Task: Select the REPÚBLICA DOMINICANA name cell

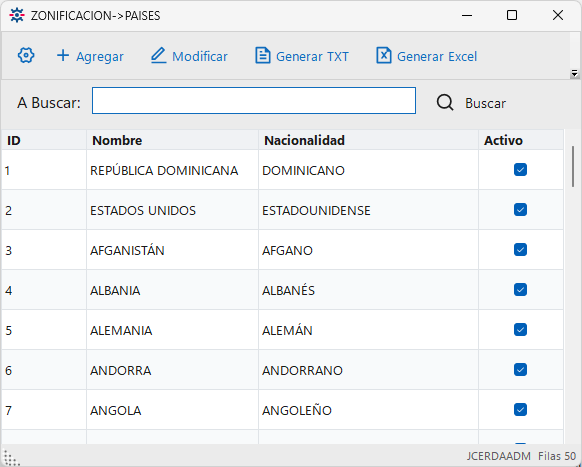Action: click(x=173, y=170)
